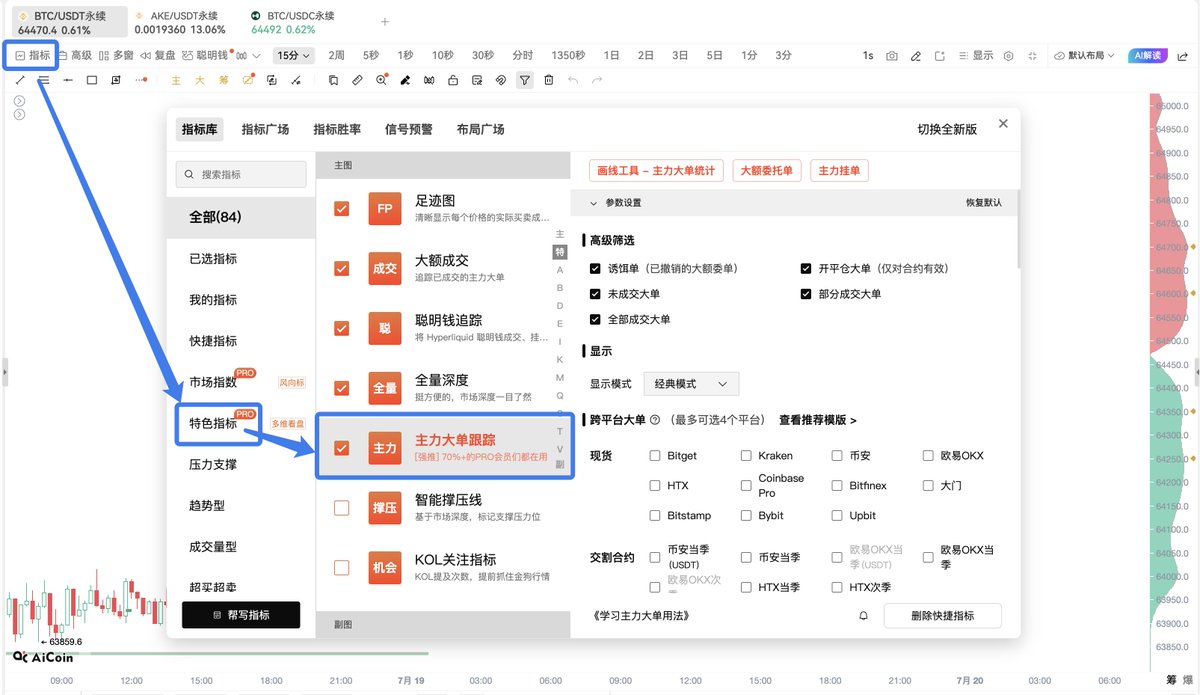Click the share export icon
The height and width of the screenshot is (695, 1200).
1183,56
